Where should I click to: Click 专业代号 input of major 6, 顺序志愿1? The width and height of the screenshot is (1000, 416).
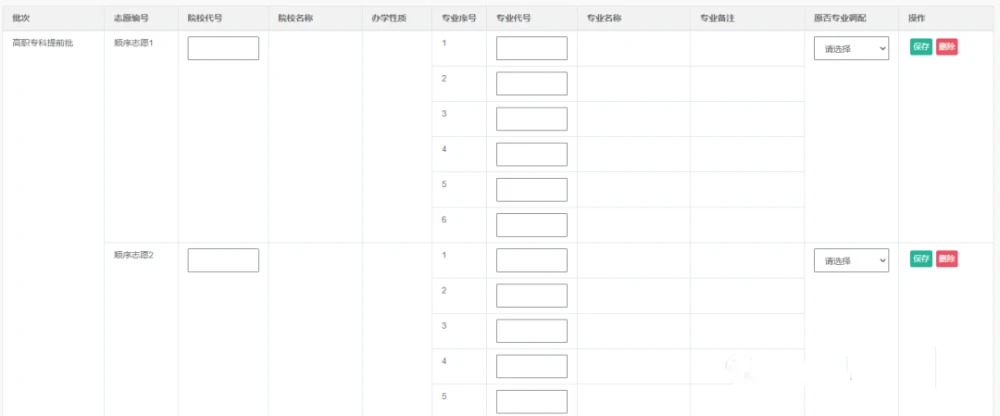tap(531, 225)
